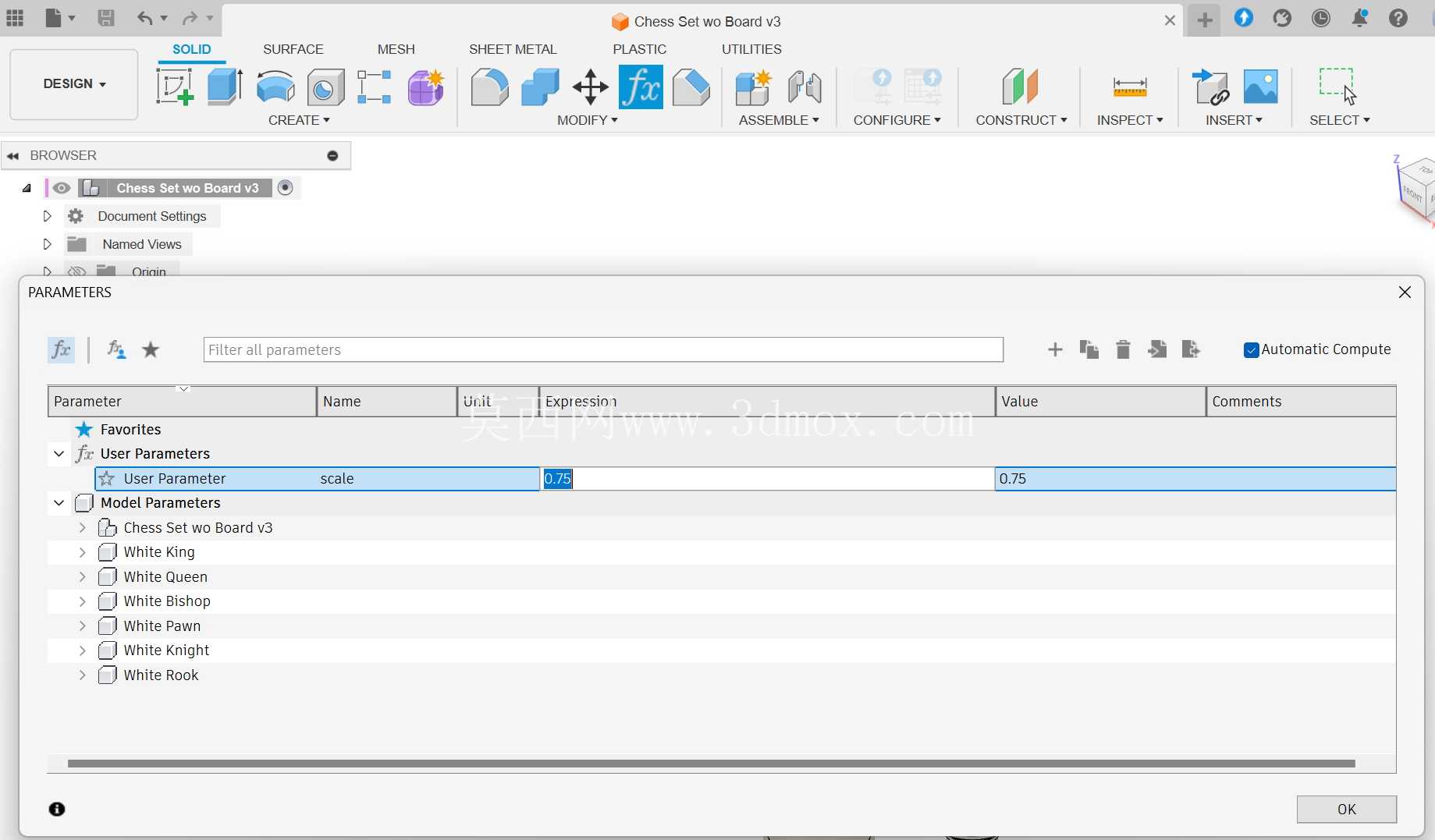Select the Create Form tool
This screenshot has width=1435, height=840.
tap(425, 87)
